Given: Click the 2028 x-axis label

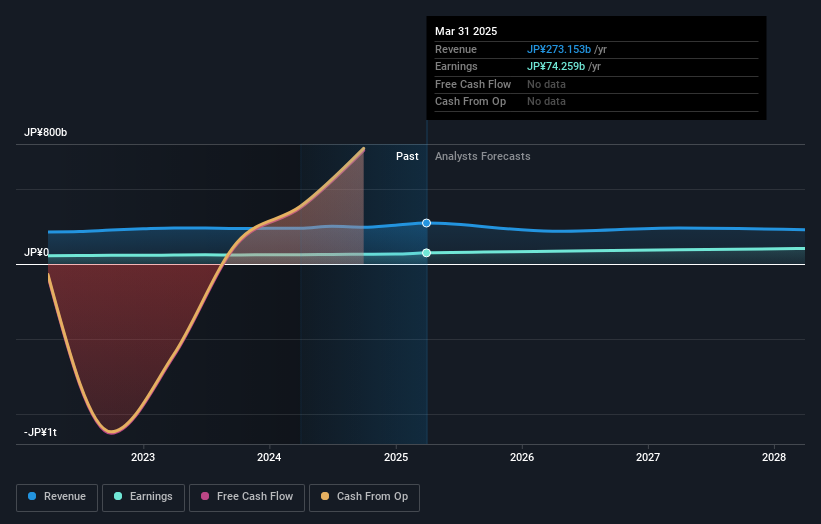Looking at the screenshot, I should tap(774, 457).
